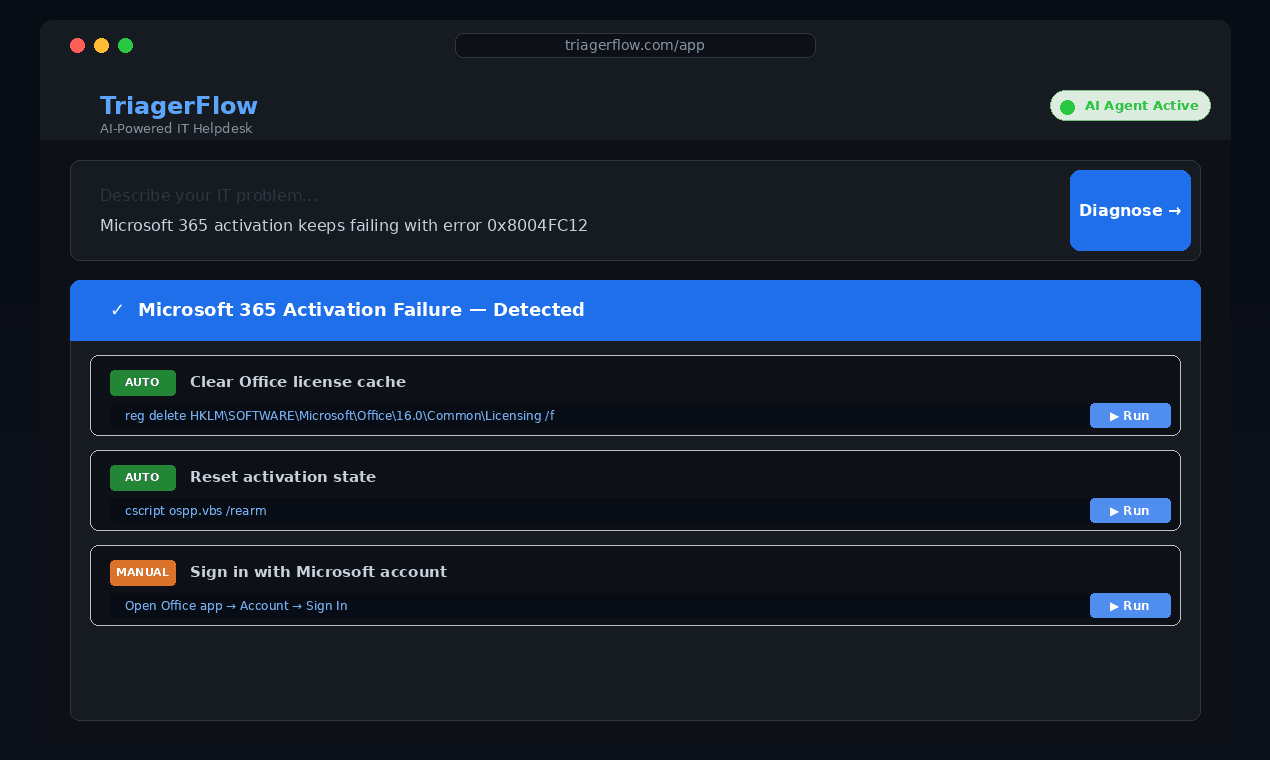Click the checkmark icon in the detection banner

(x=117, y=310)
